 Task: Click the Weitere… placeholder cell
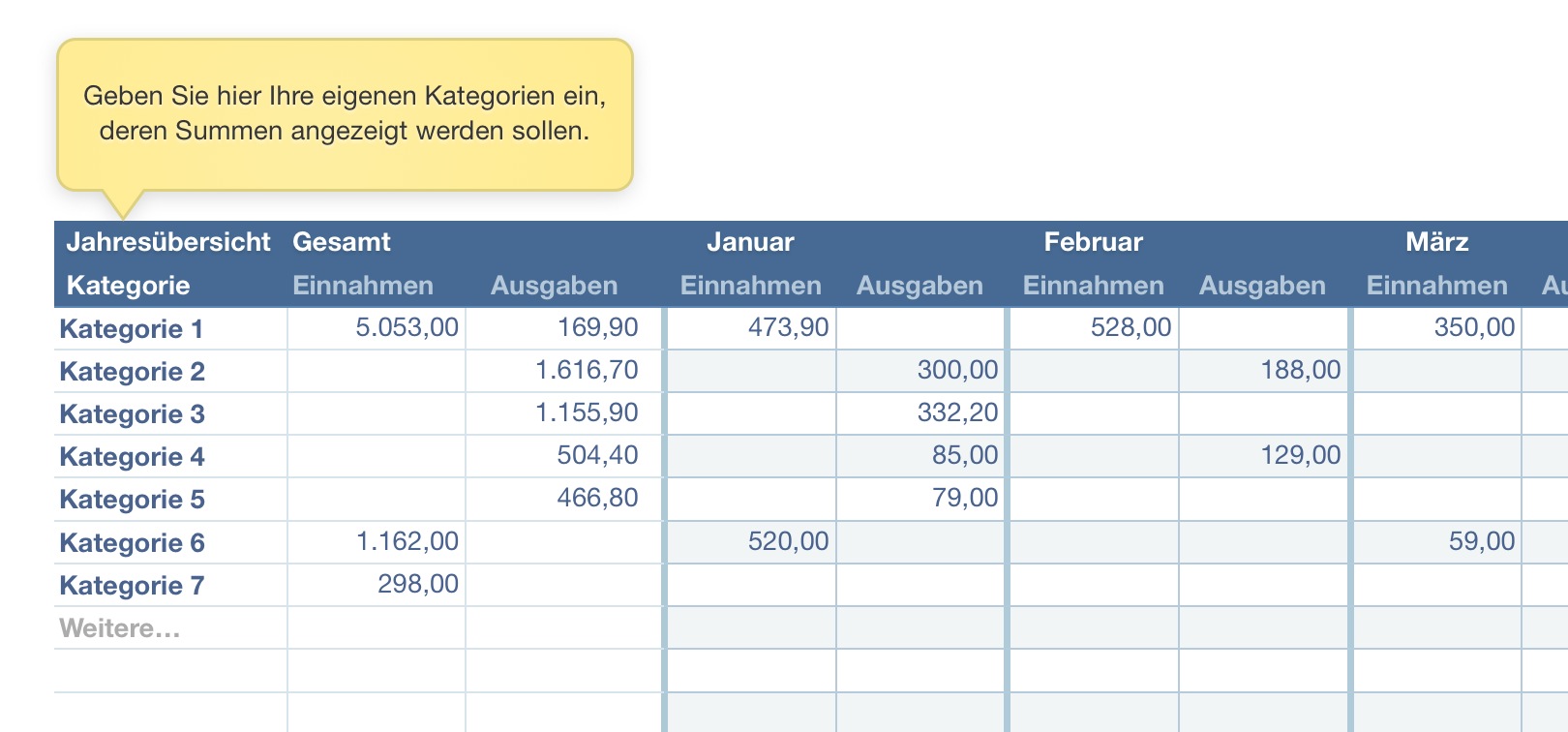tap(120, 628)
